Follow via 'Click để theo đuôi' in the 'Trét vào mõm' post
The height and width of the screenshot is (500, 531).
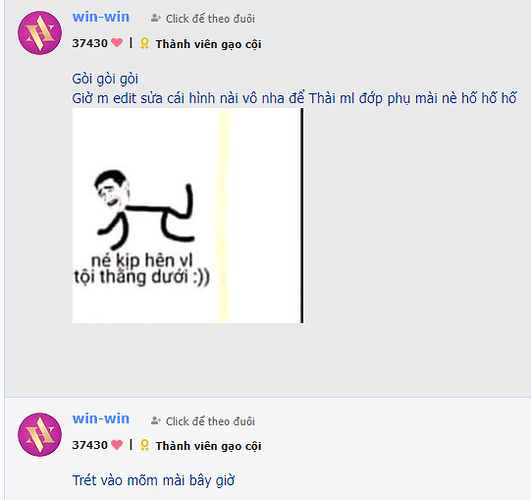click(210, 421)
